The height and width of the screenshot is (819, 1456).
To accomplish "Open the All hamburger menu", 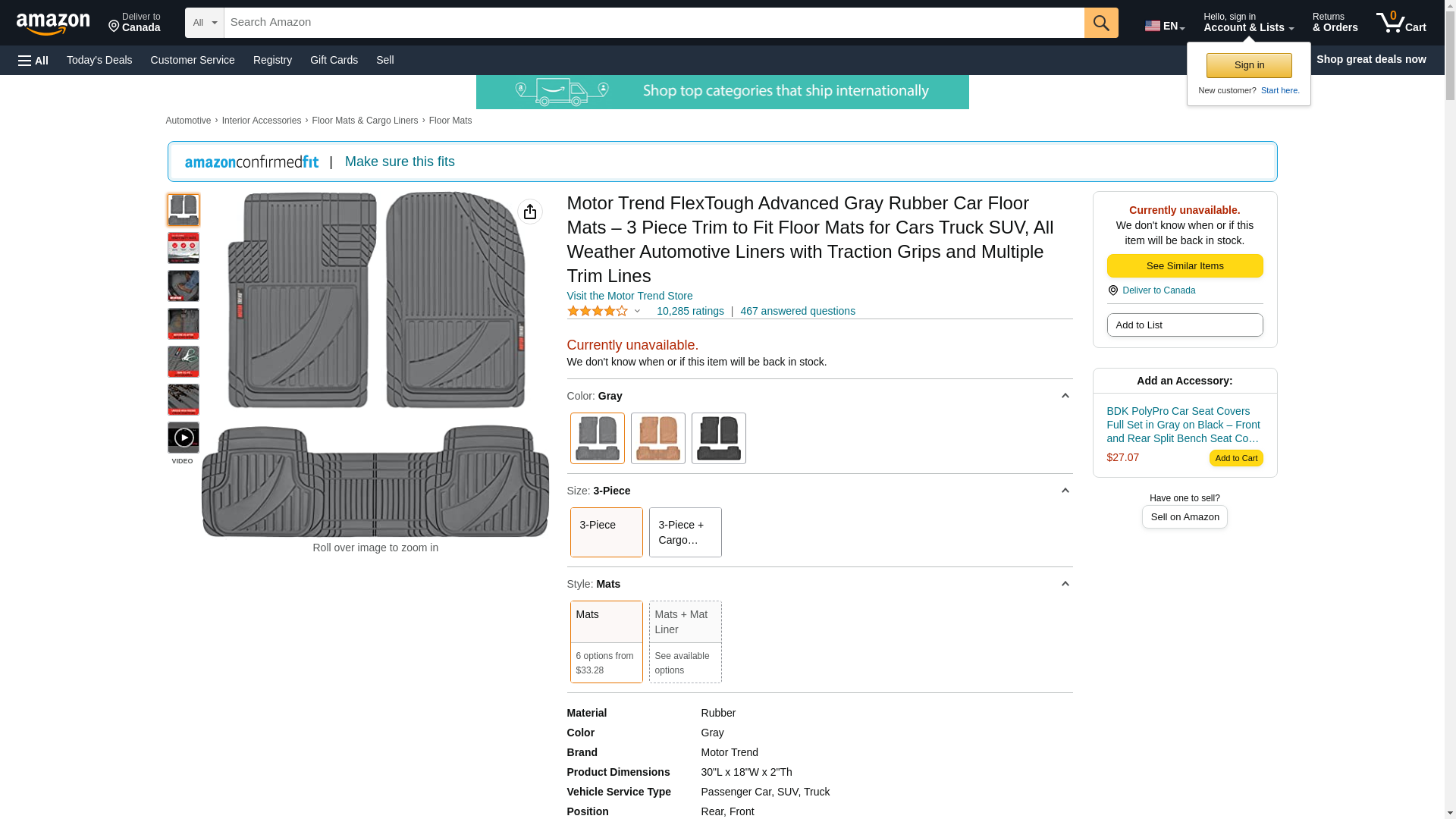I will pos(33,60).
